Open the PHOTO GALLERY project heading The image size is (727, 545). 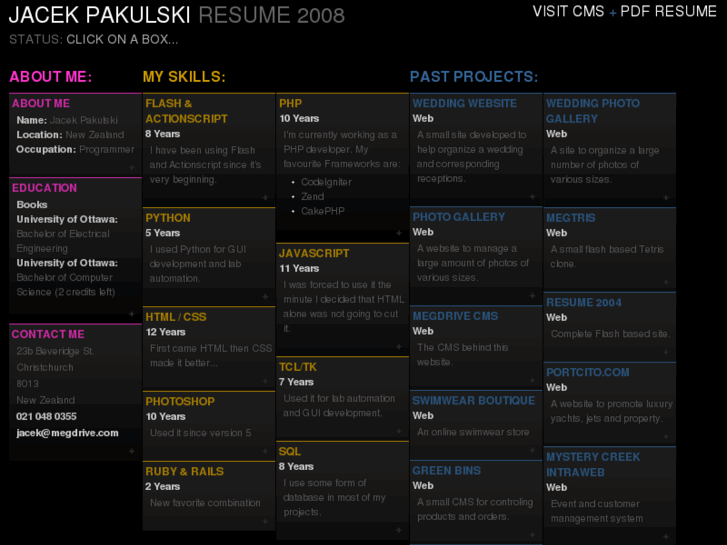click(x=459, y=217)
